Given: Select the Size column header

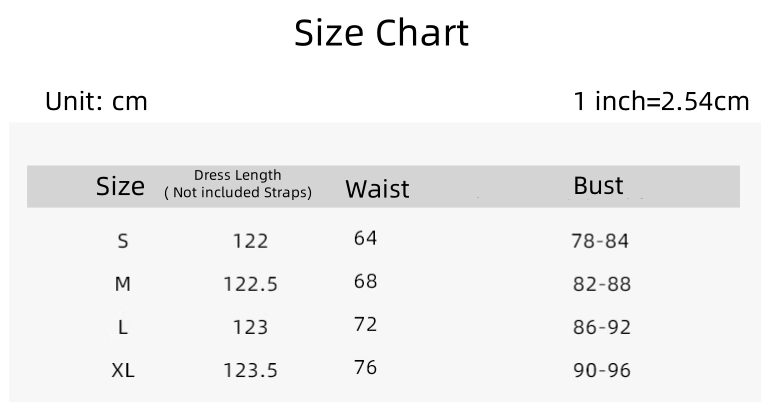Looking at the screenshot, I should [x=120, y=186].
